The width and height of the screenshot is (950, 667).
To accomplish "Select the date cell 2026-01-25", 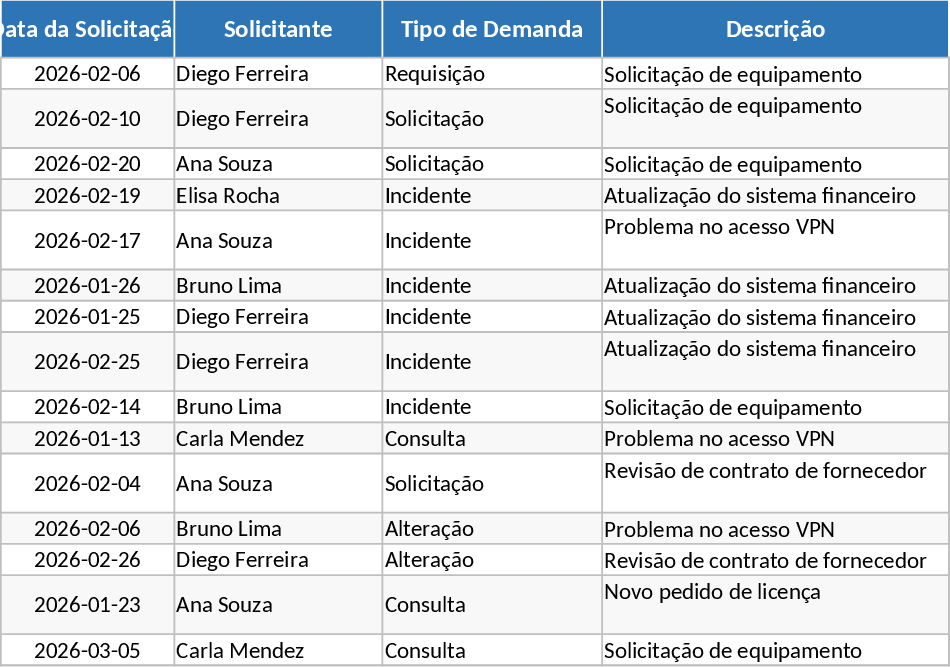I will click(87, 317).
